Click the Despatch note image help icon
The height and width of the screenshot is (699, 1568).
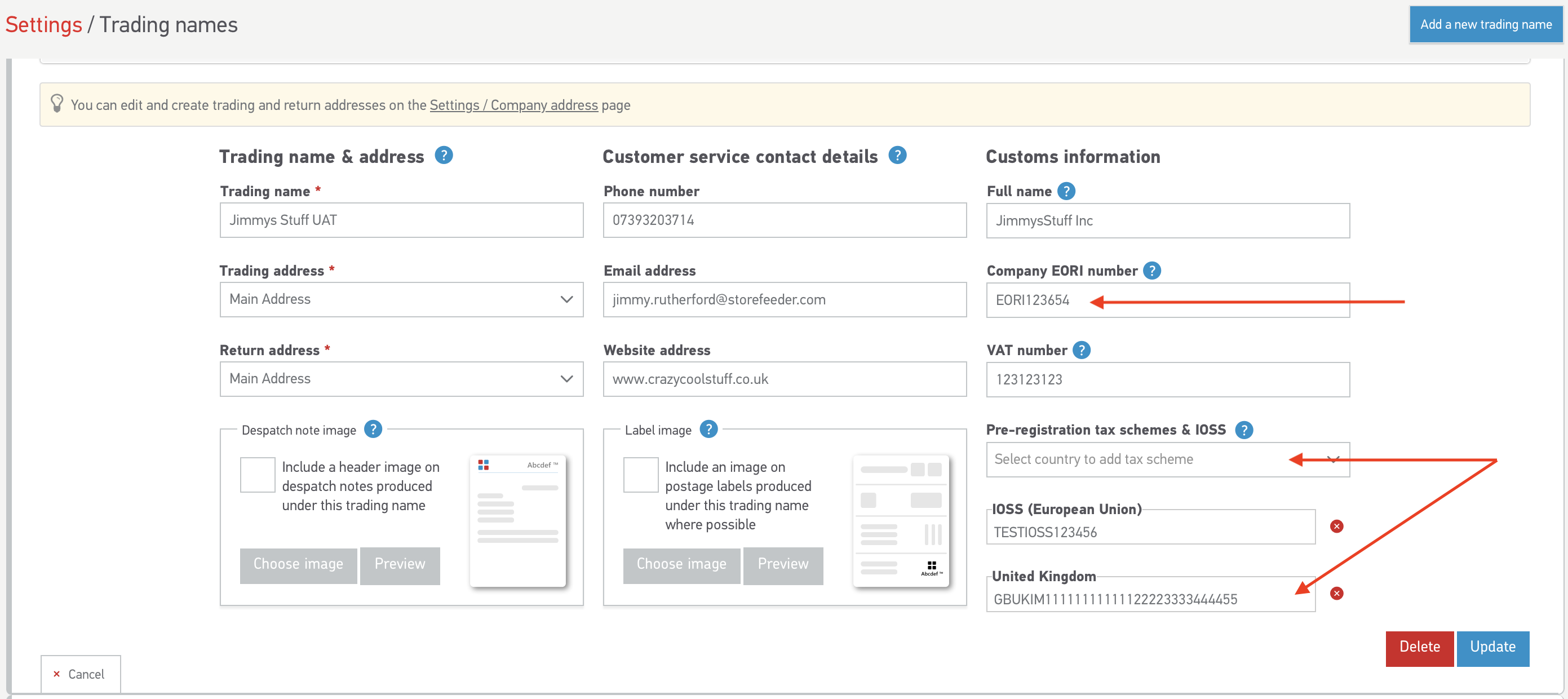point(373,429)
